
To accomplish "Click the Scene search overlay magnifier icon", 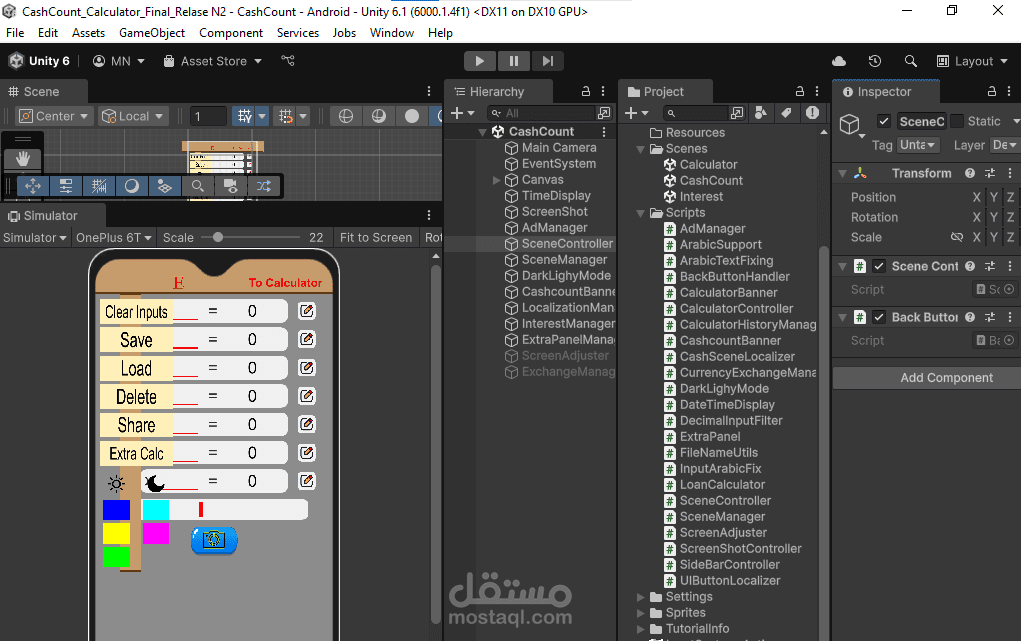I will (x=197, y=186).
